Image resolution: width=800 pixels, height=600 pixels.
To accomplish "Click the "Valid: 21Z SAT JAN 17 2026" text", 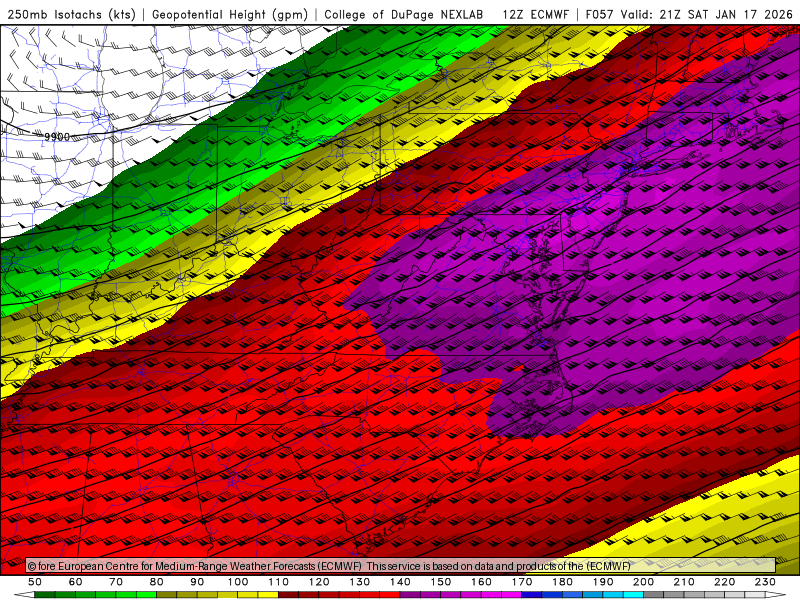I will tap(707, 14).
